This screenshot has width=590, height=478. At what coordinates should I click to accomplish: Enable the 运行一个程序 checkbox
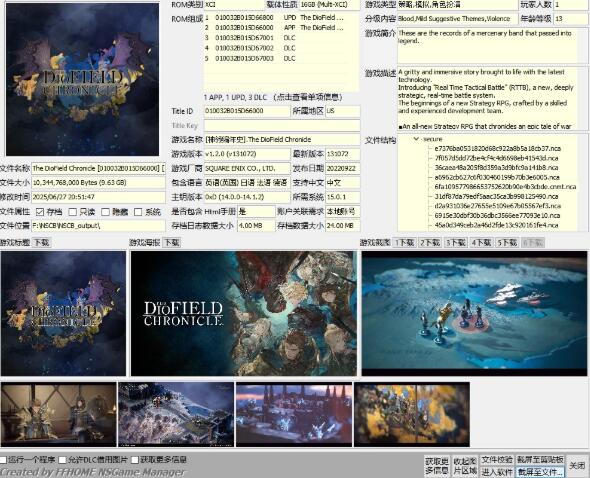[x=3, y=460]
